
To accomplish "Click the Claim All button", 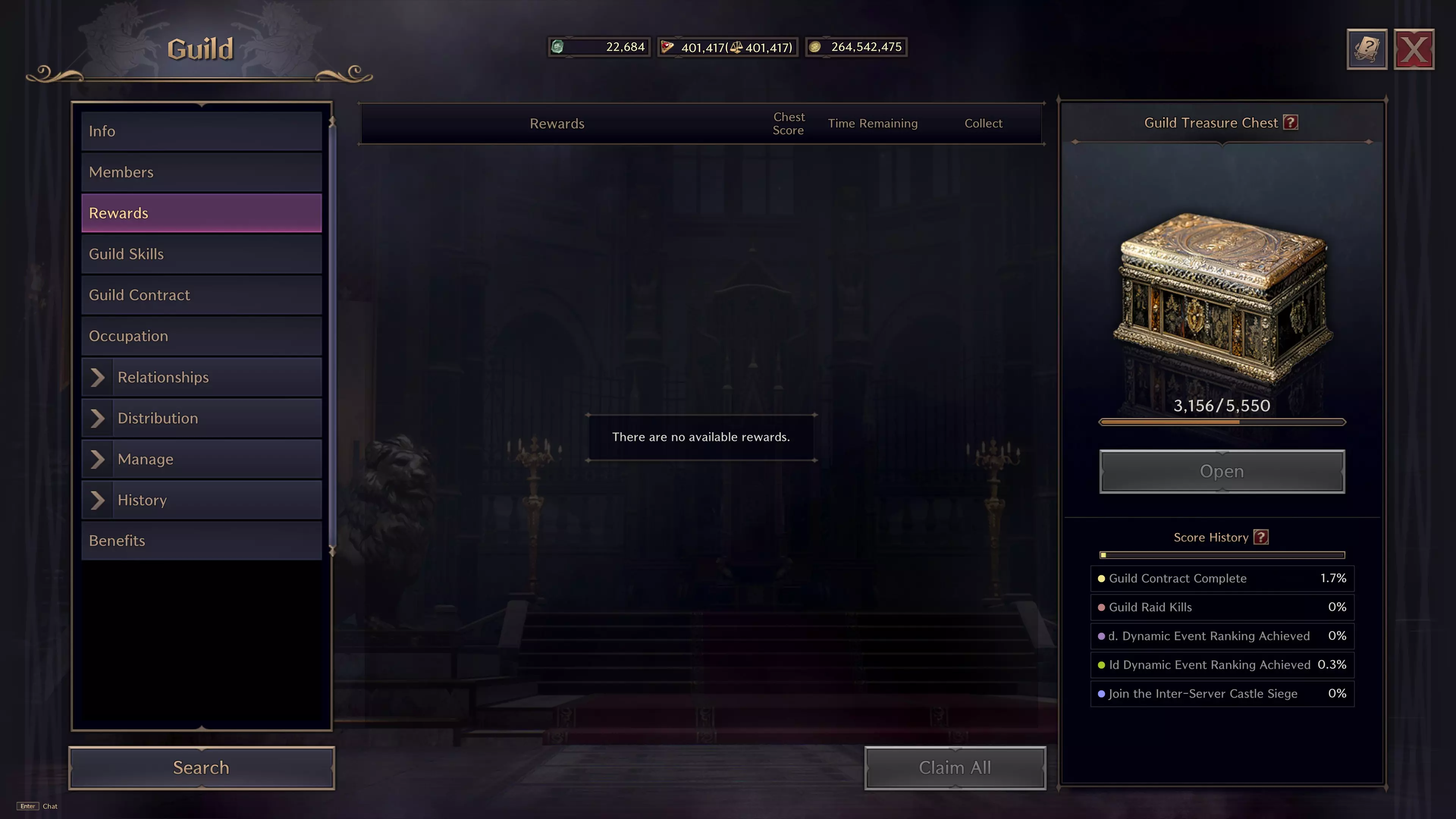I will click(x=955, y=767).
